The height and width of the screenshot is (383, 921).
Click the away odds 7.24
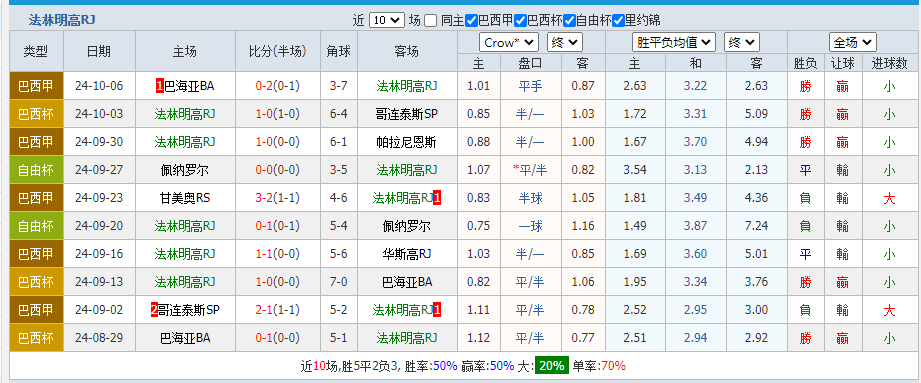pos(756,226)
